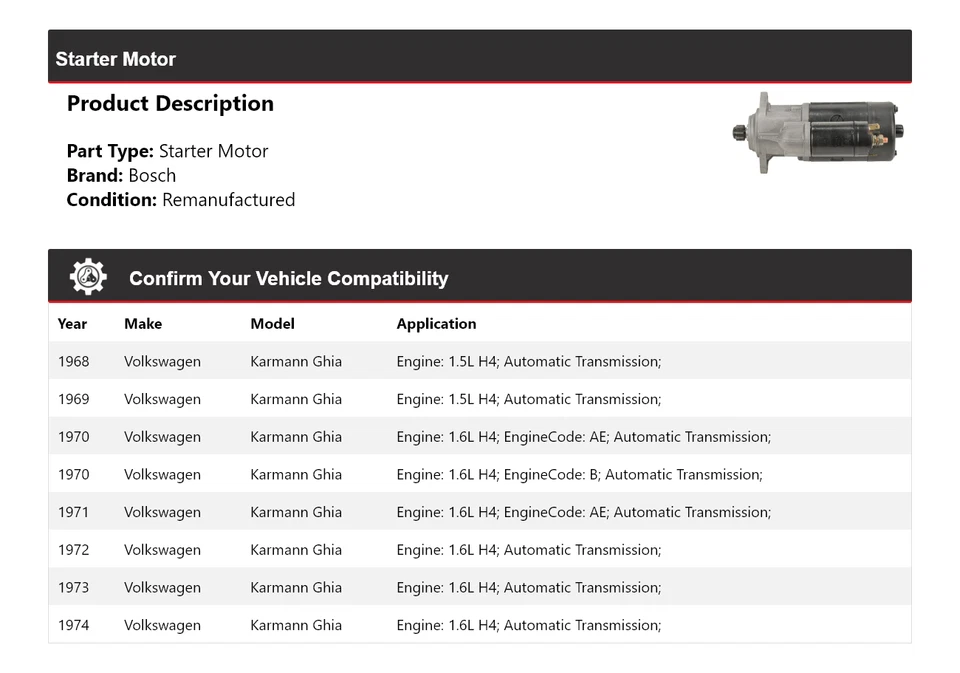The width and height of the screenshot is (960, 673).
Task: Click the 1969 year row cell
Action: [73, 399]
